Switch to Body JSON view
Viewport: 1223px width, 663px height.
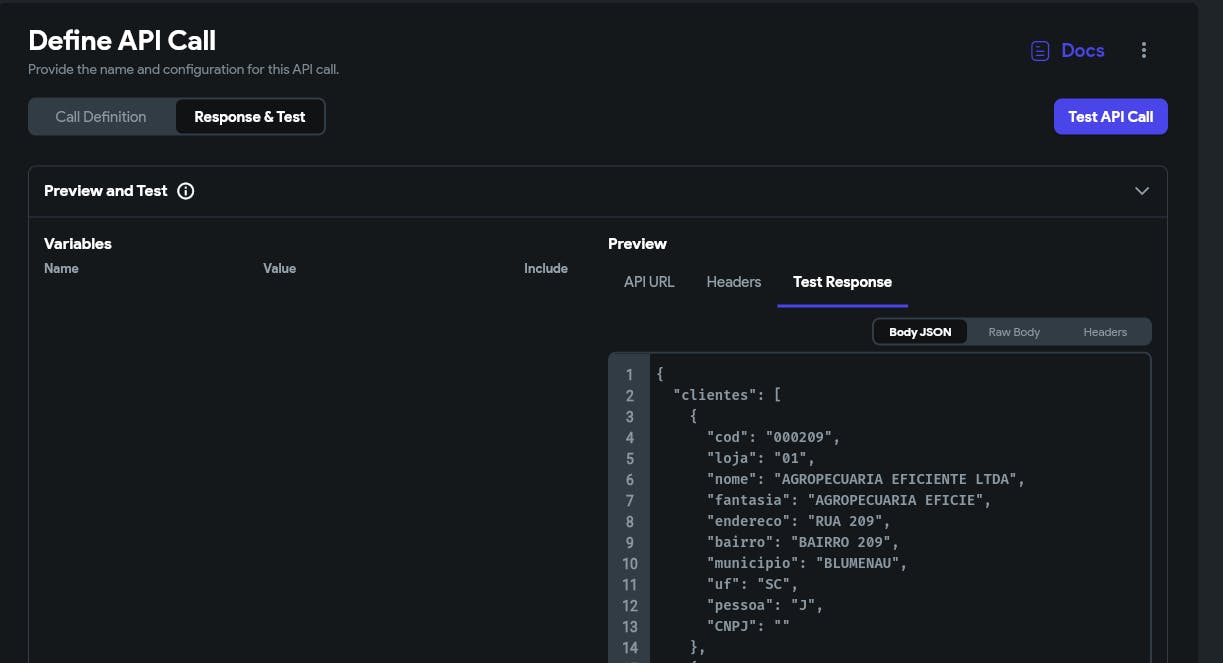pos(920,332)
